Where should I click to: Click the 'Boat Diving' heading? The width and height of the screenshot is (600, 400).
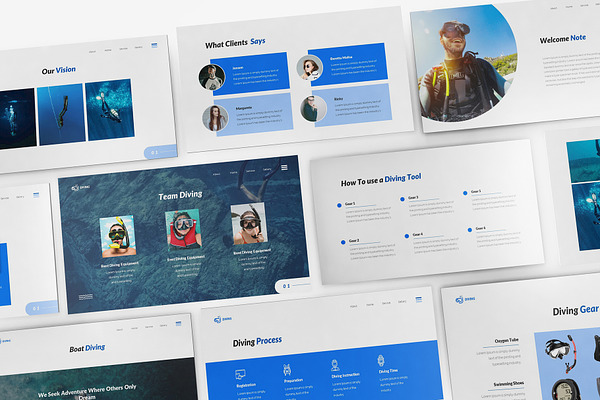tap(87, 348)
